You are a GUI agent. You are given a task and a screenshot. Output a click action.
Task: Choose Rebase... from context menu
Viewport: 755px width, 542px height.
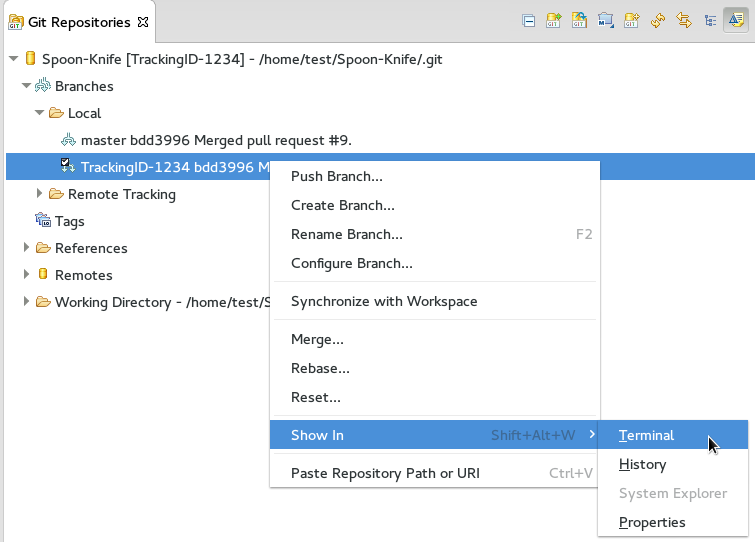tap(435, 368)
